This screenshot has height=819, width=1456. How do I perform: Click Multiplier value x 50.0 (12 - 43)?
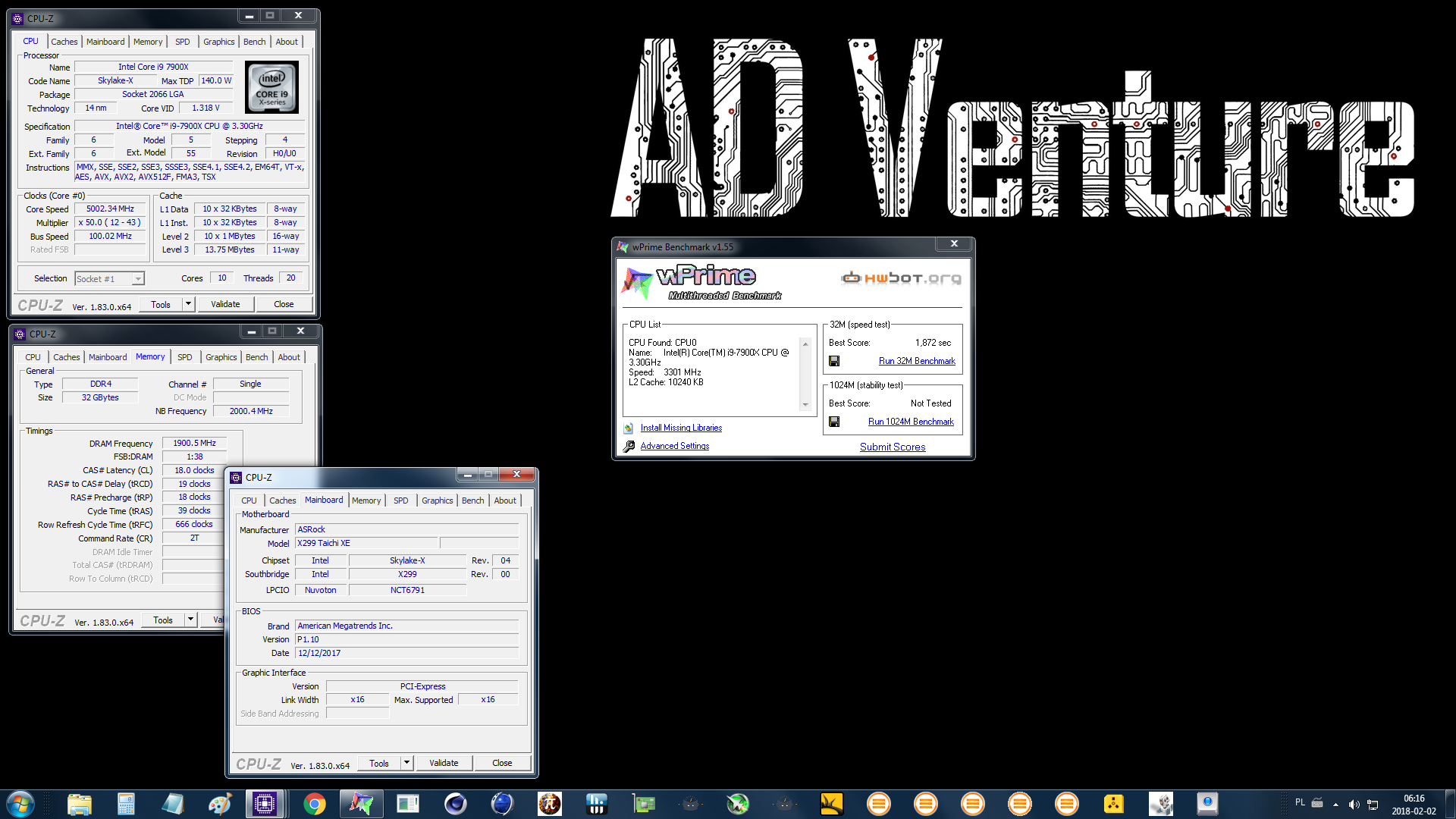110,223
